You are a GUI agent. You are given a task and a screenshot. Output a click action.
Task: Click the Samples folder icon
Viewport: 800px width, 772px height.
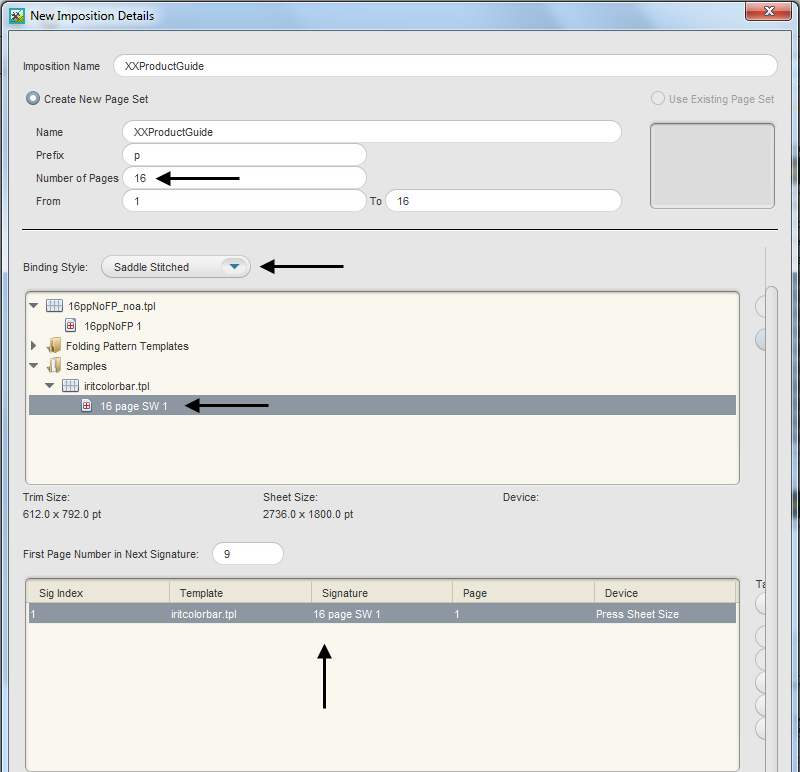54,366
